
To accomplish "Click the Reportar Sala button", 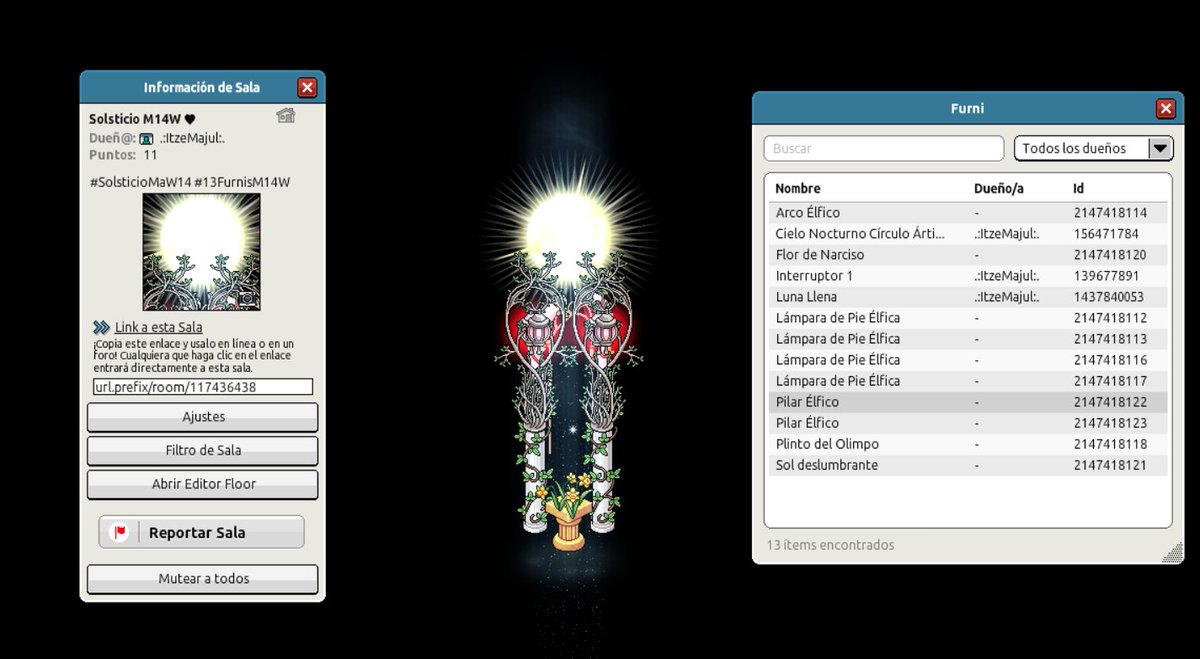I will pos(201,532).
